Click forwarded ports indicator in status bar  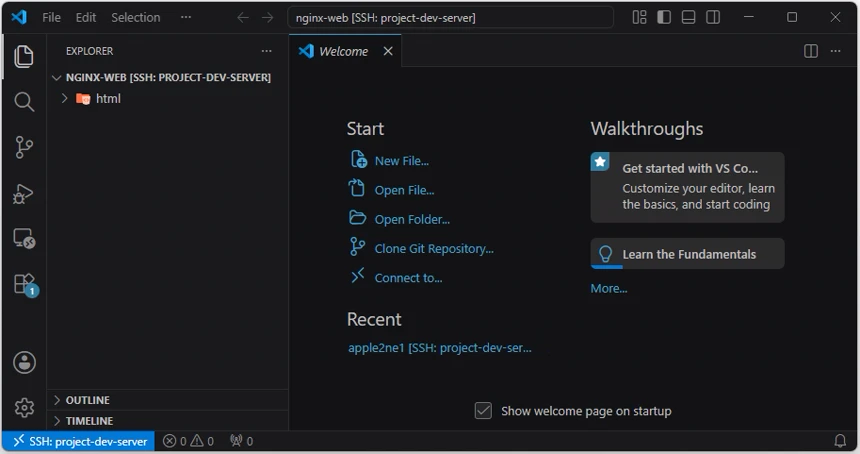(x=241, y=441)
